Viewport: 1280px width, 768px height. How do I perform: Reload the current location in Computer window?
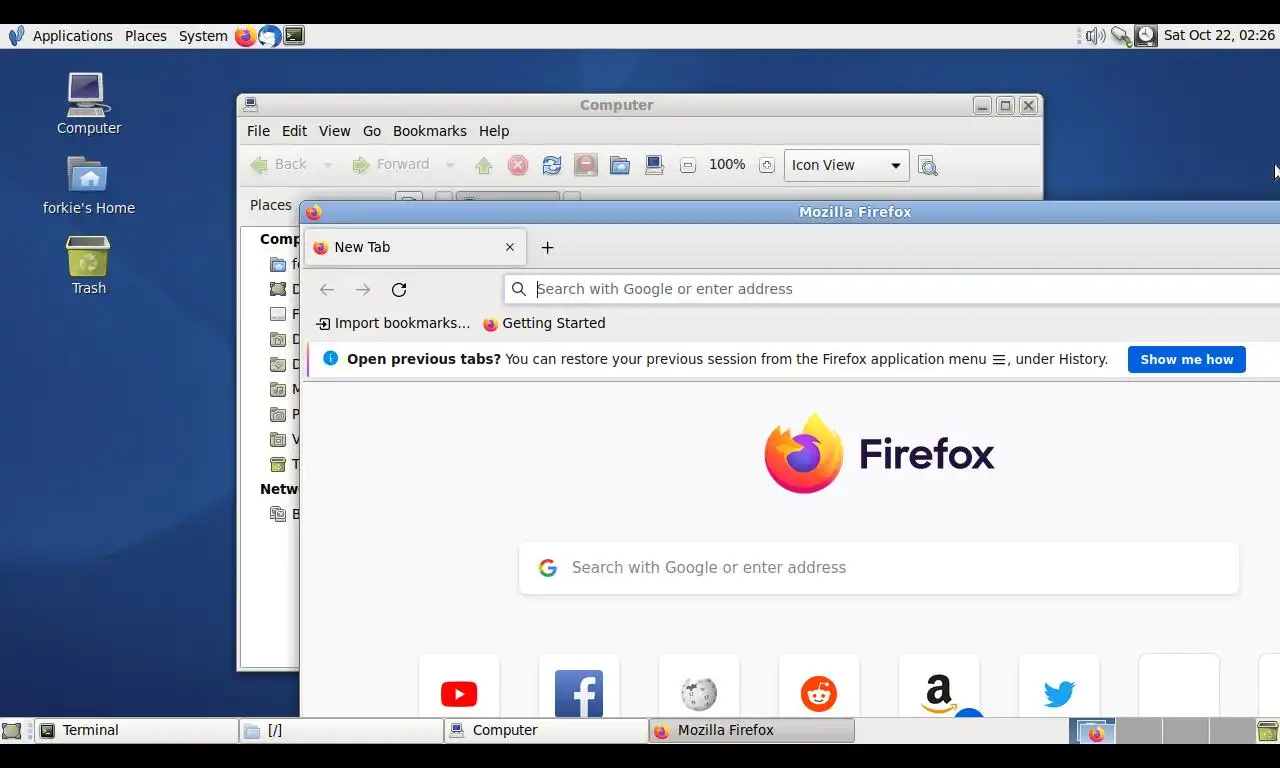(x=552, y=166)
